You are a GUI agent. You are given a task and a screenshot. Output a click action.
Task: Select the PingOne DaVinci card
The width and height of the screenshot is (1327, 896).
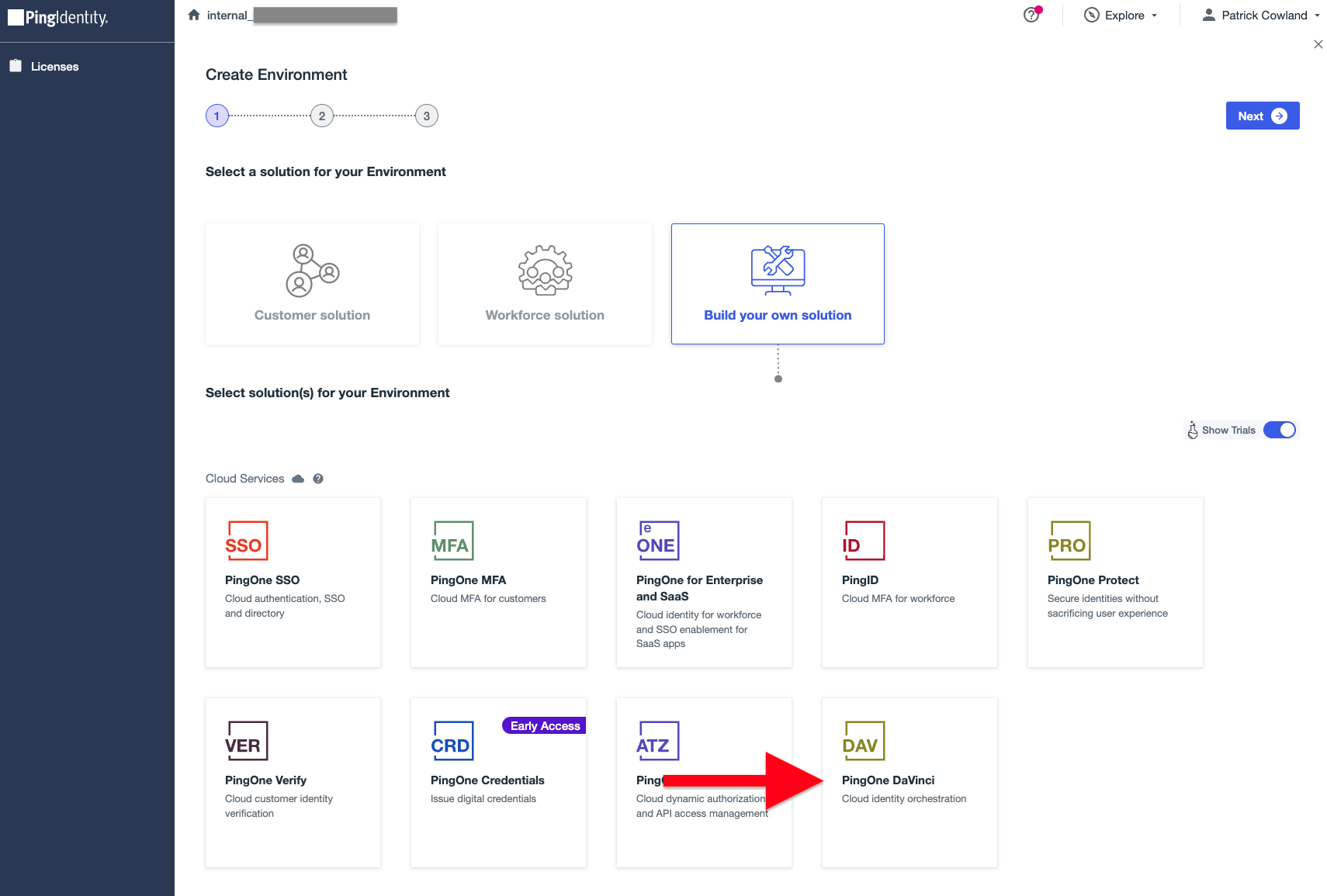[909, 783]
